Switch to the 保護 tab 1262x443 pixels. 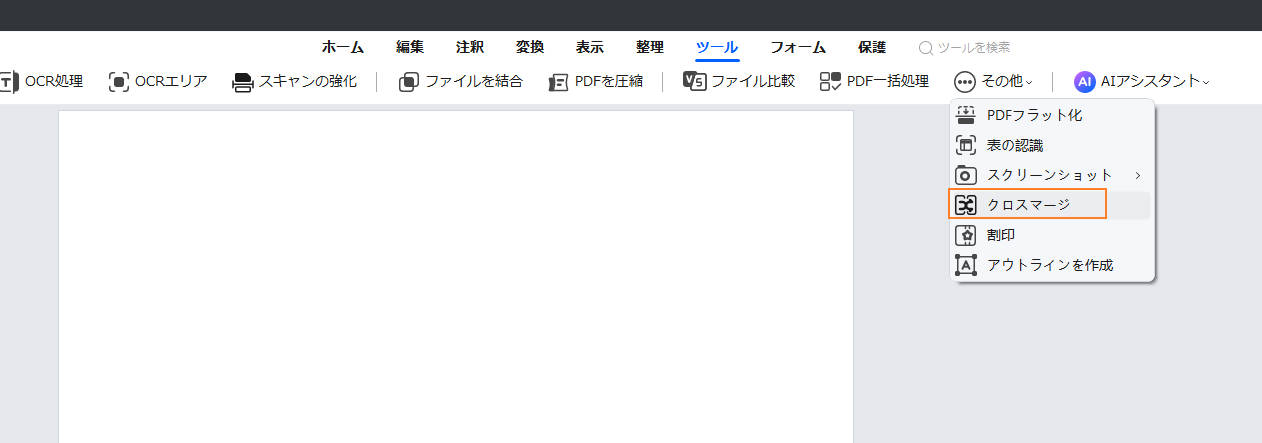coord(872,47)
